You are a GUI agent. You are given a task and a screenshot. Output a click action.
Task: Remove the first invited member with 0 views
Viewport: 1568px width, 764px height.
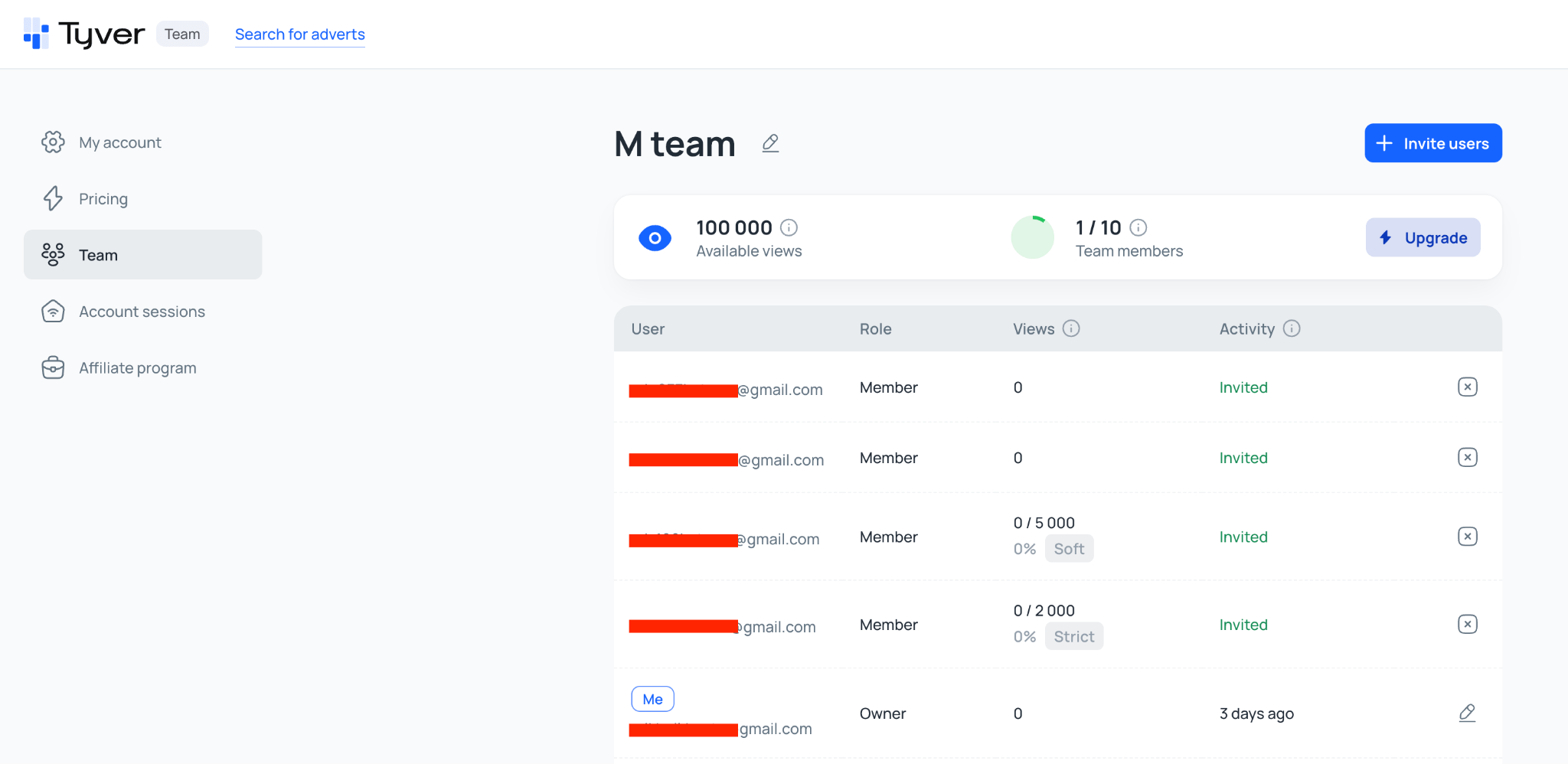tap(1467, 387)
